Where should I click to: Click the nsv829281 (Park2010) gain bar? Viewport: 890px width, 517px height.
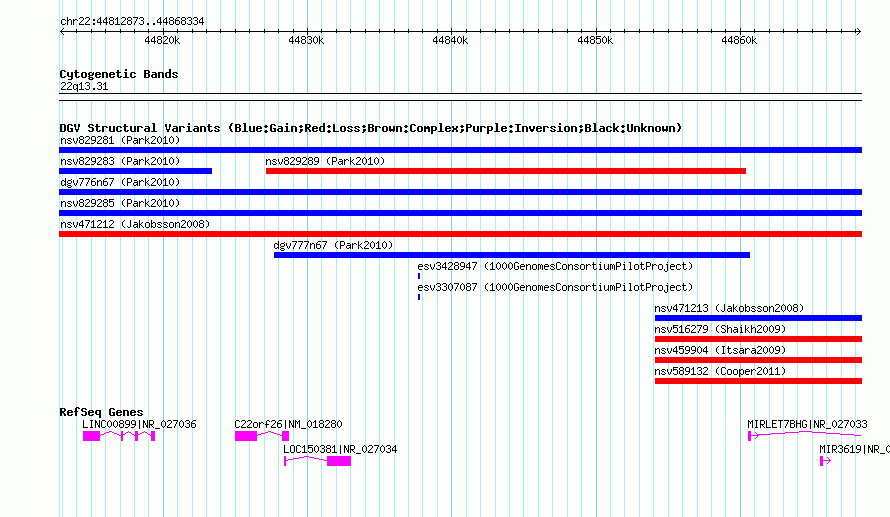tap(460, 150)
